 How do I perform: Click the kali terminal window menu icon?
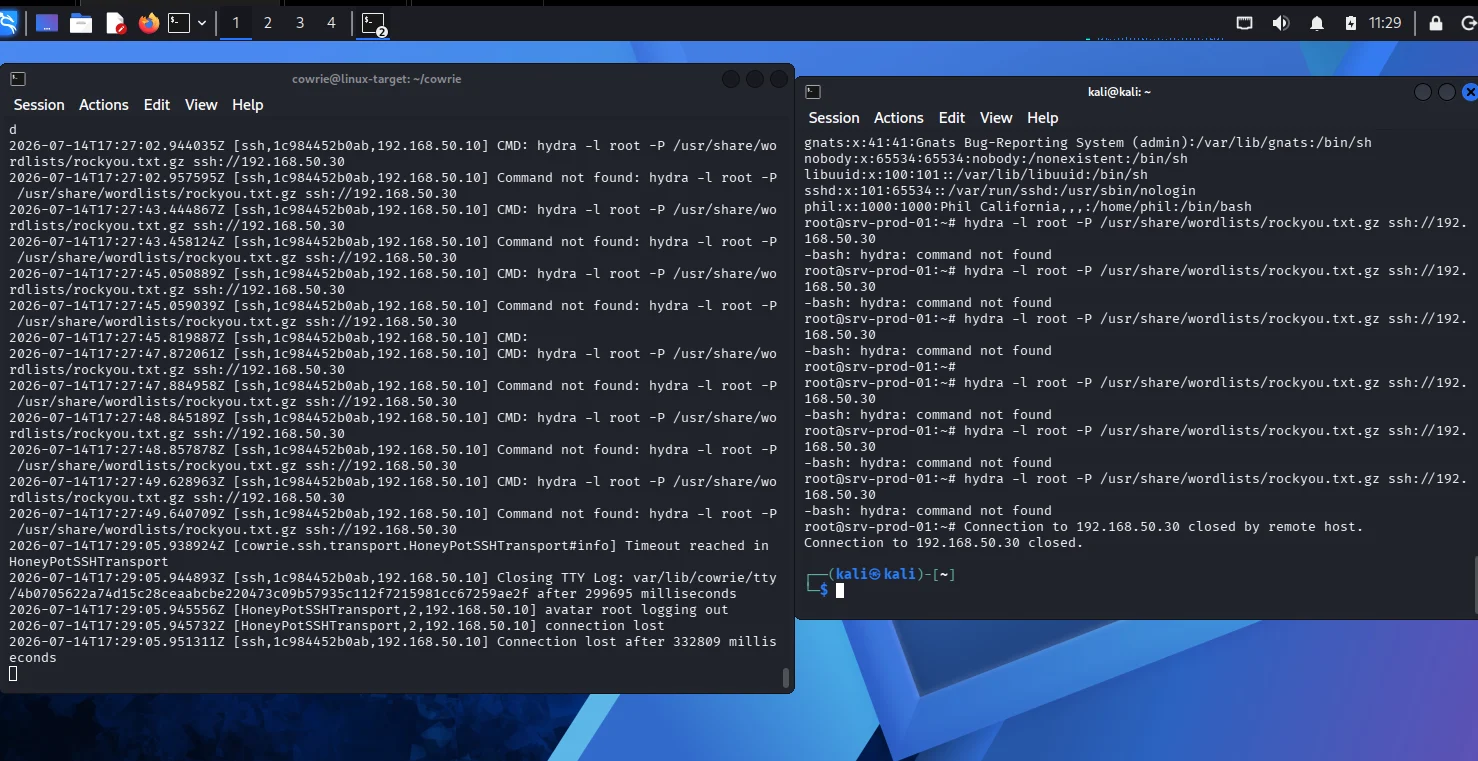coord(813,92)
